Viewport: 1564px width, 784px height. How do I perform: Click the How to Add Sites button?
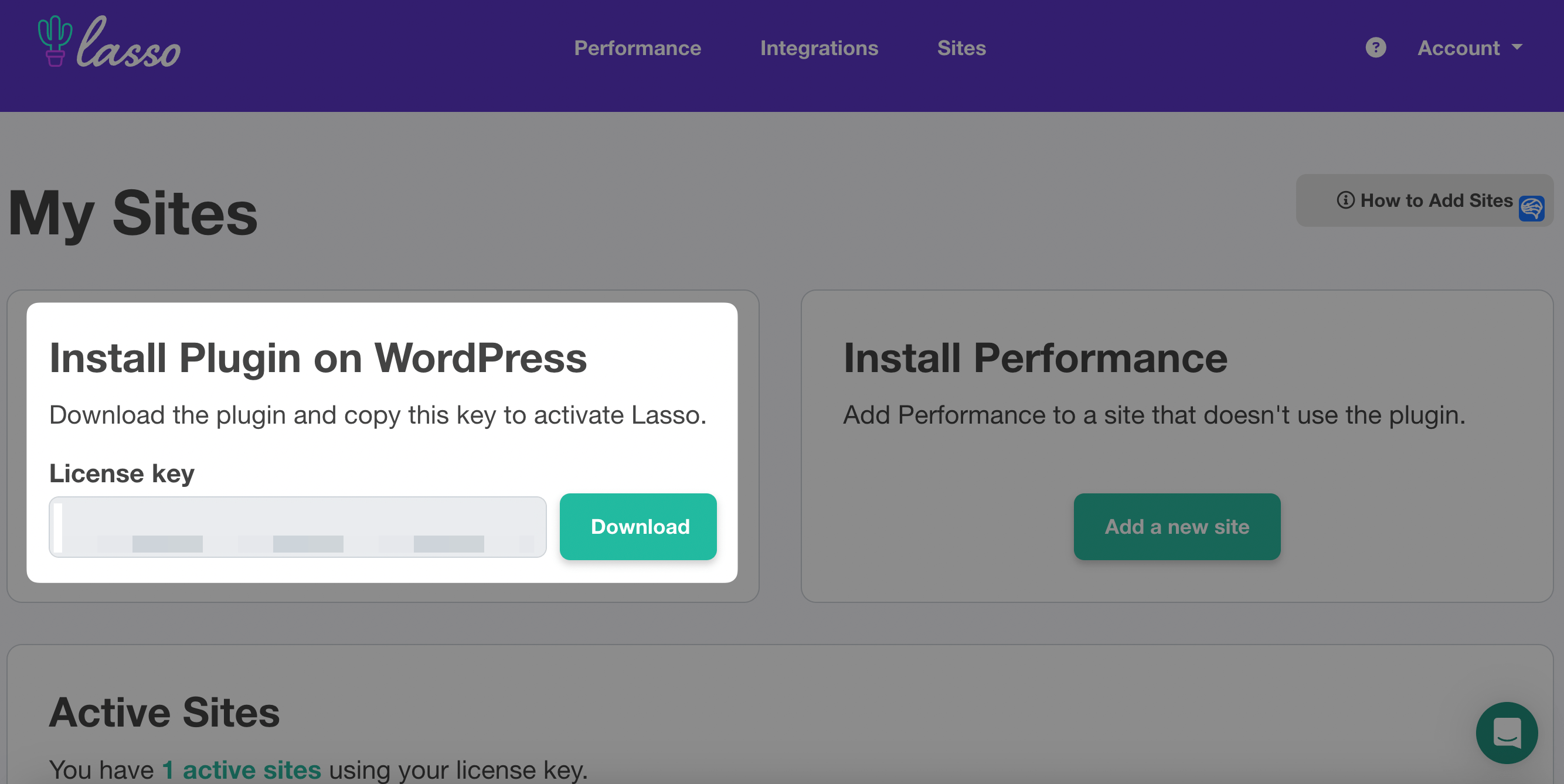point(1424,200)
